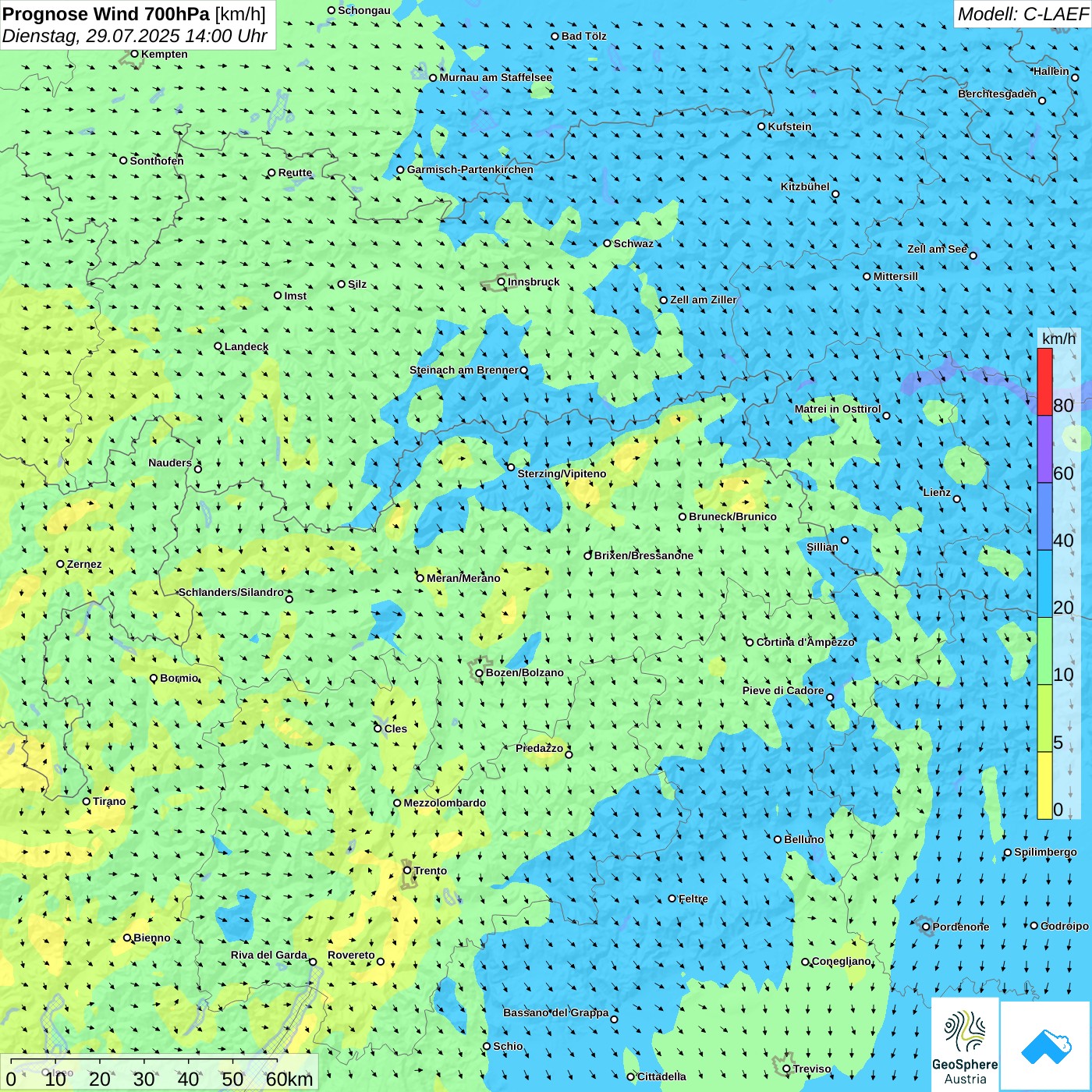Screen dimensions: 1092x1092
Task: Click the Spilimbergo label
Action: coord(1045,852)
